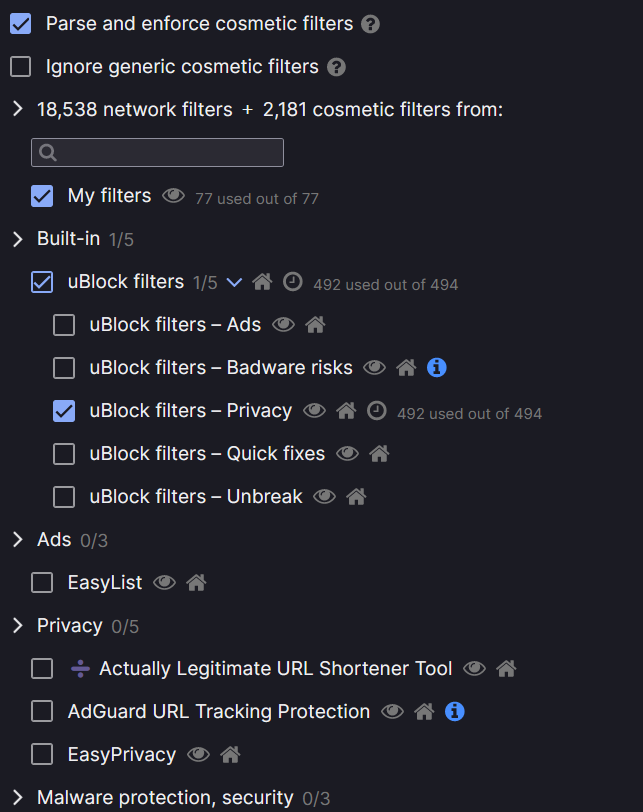Enable Ignore generic cosmetic filters checkbox
Image resolution: width=643 pixels, height=812 pixels.
(x=21, y=67)
